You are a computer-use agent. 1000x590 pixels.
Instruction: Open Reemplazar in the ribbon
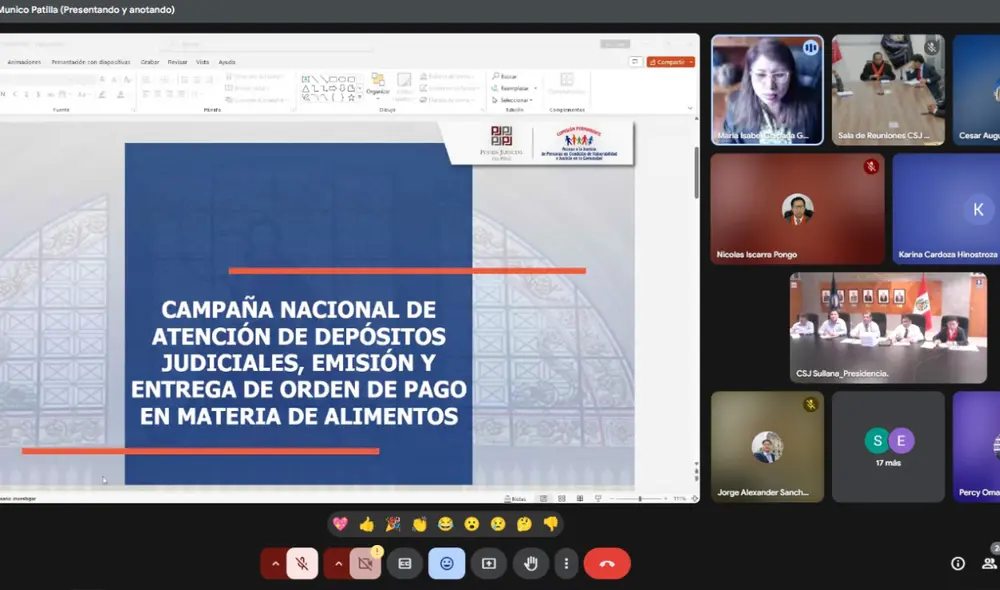tap(514, 87)
